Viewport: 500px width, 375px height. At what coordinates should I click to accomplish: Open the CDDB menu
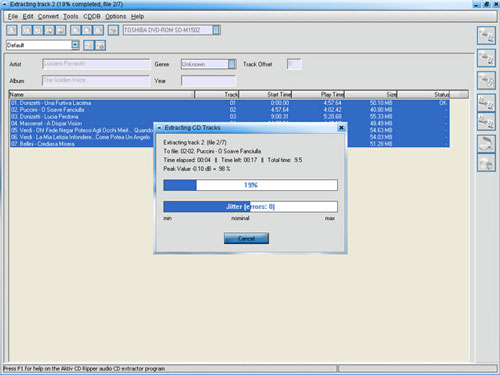click(92, 16)
